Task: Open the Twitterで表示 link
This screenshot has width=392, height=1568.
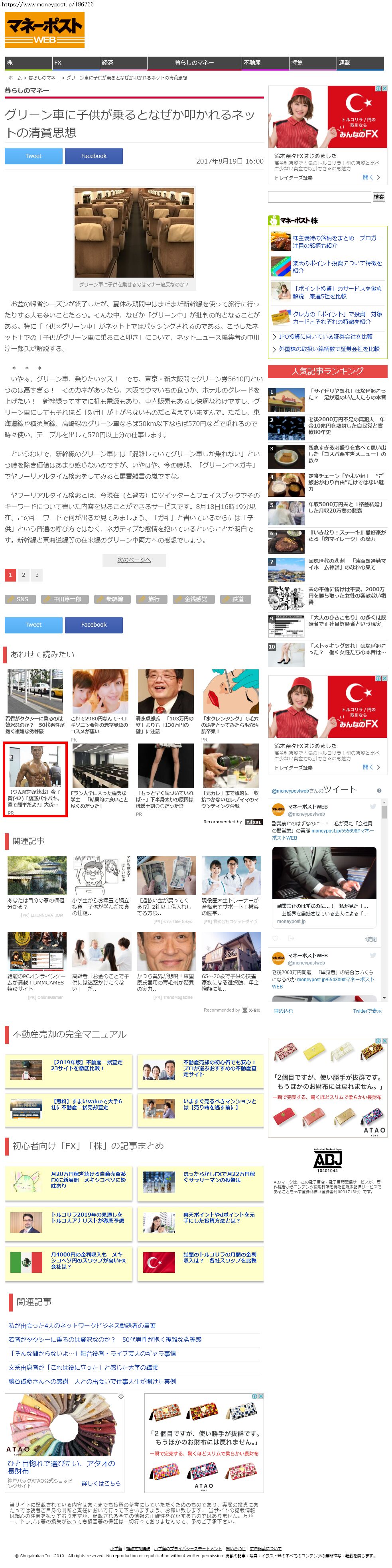Action: 367,1011
